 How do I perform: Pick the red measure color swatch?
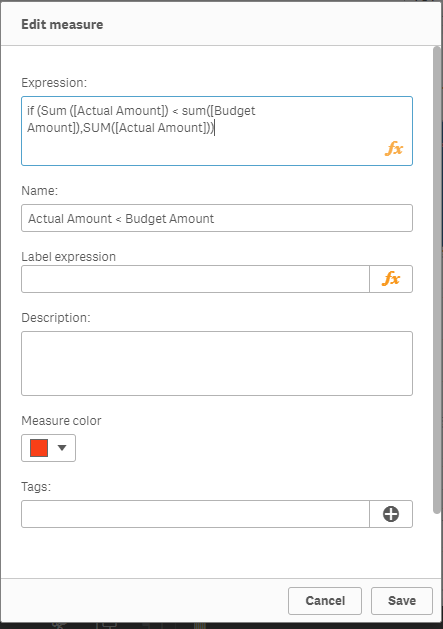[x=39, y=448]
